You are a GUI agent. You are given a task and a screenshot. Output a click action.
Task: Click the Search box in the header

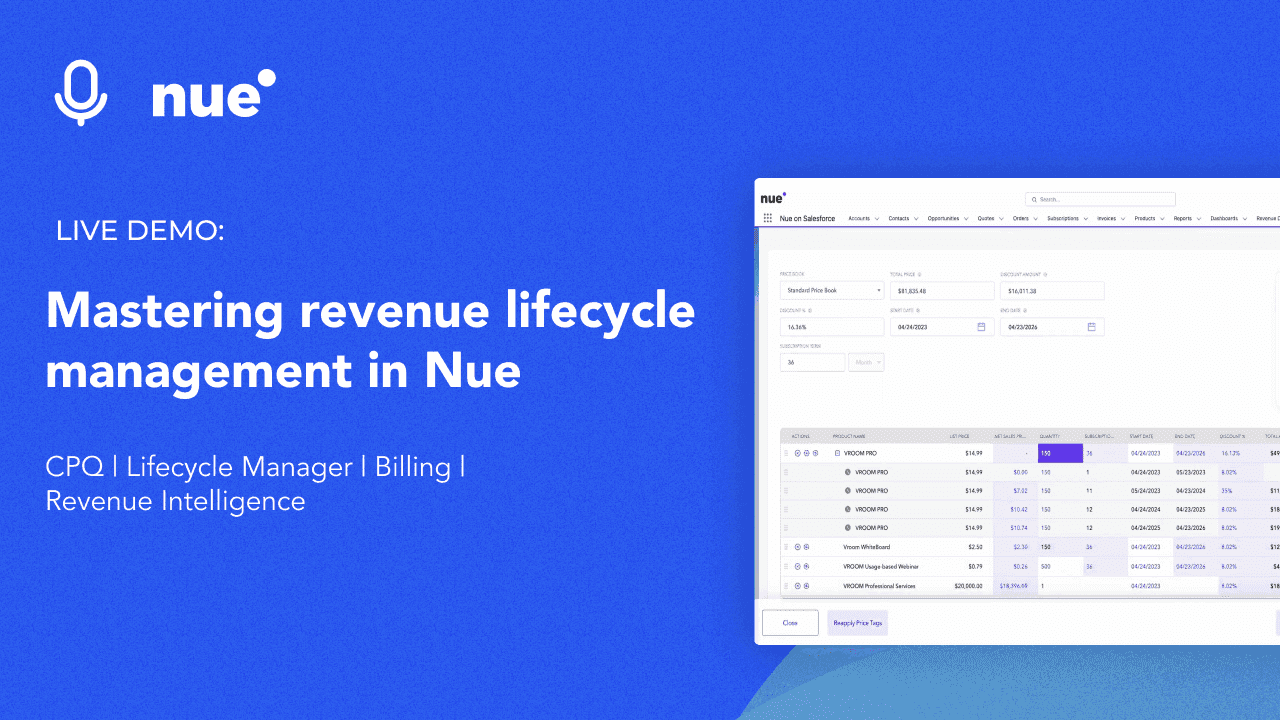tap(1100, 199)
